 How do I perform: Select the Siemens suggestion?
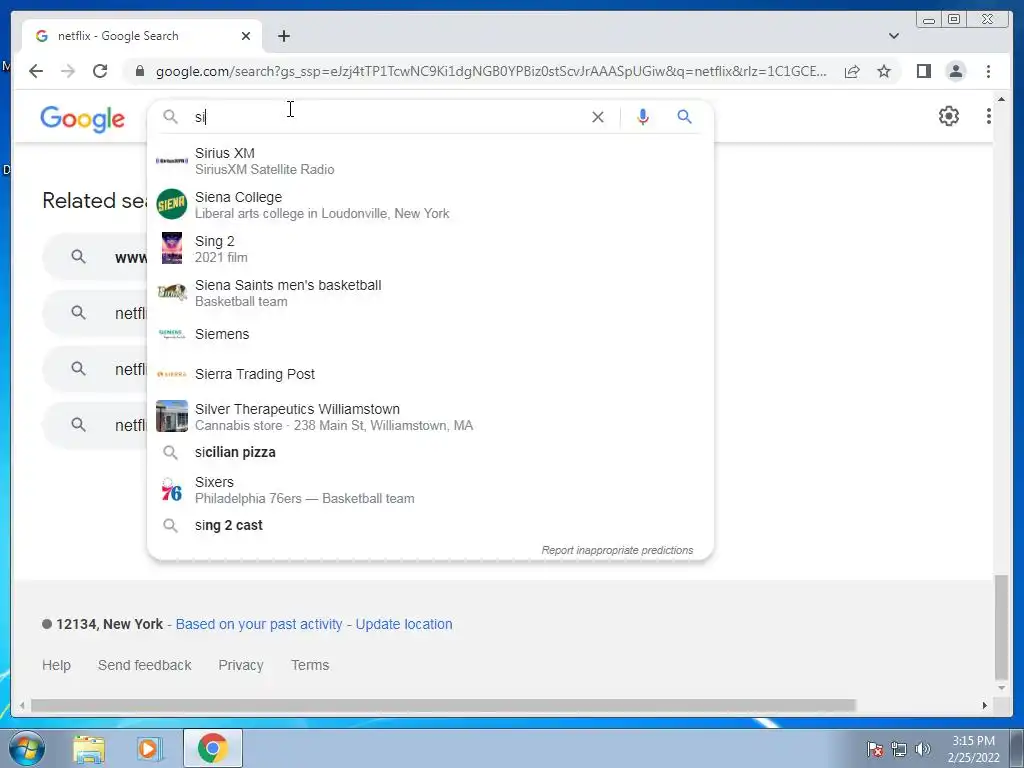430,334
